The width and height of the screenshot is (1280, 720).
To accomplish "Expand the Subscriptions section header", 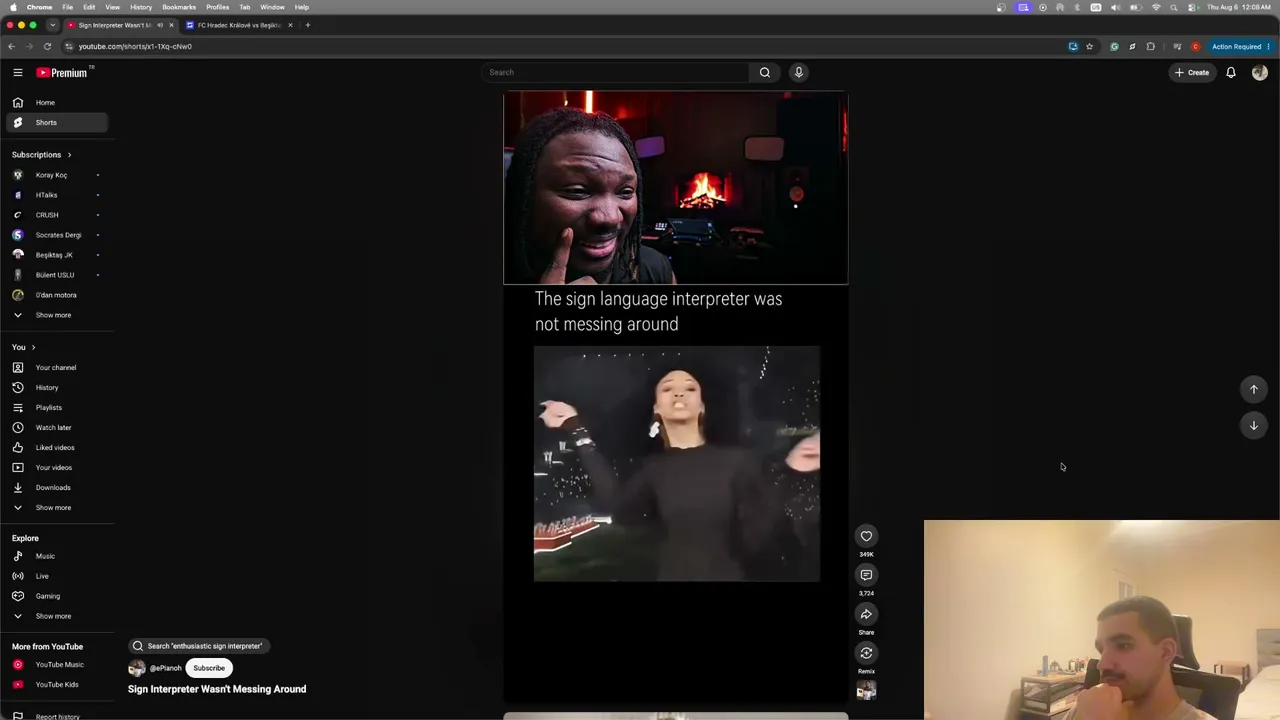I will point(42,154).
